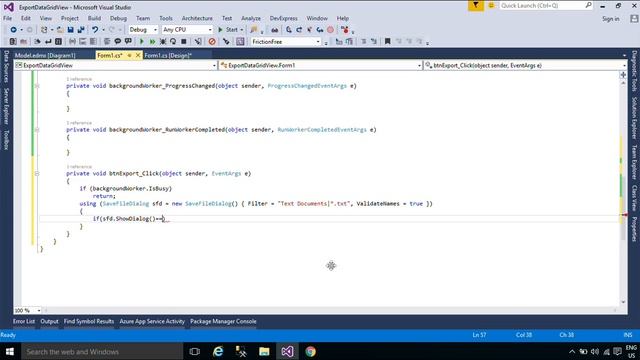Open the Error List panel tab
Image resolution: width=640 pixels, height=360 pixels.
[24, 321]
